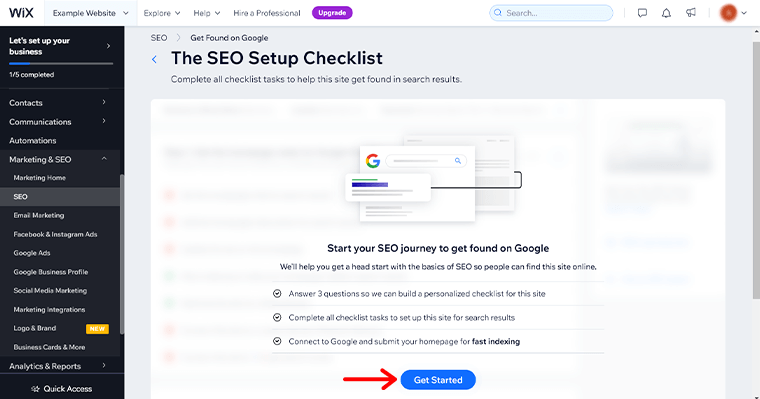Click in the Search input field
The height and width of the screenshot is (399, 760).
(551, 13)
